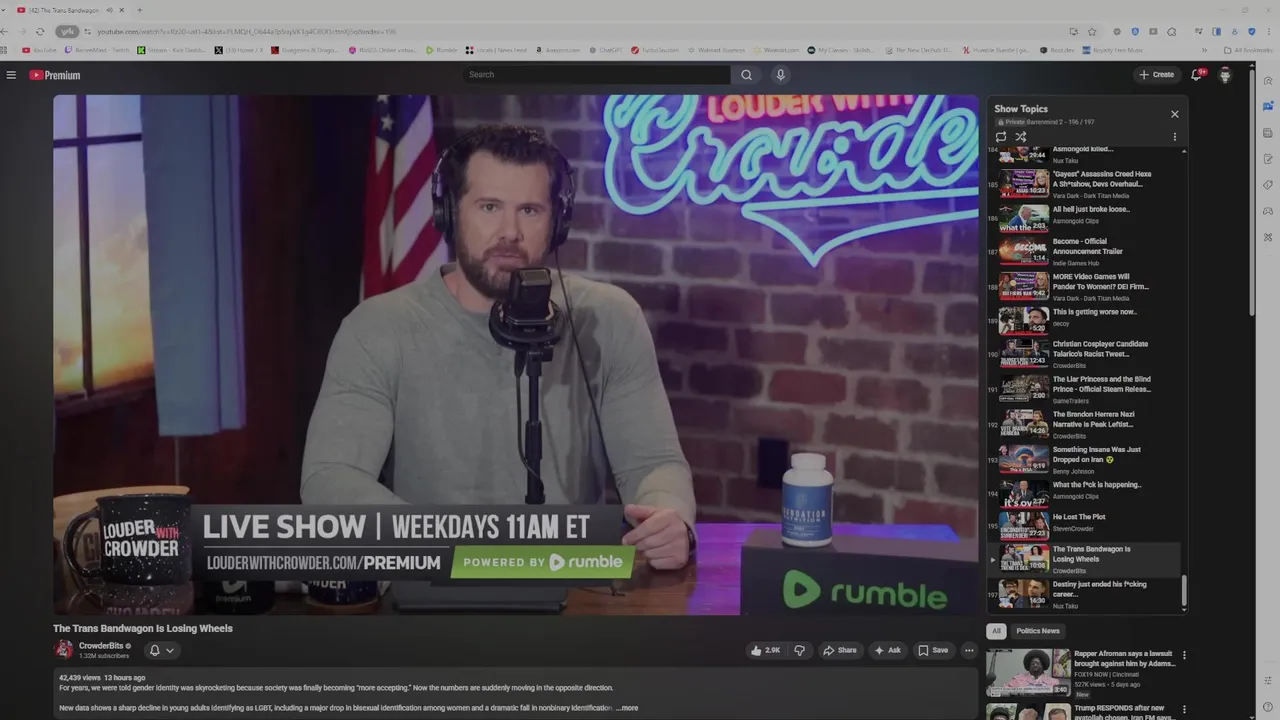Image resolution: width=1280 pixels, height=720 pixels.
Task: Save the video to a playlist
Action: 933,650
